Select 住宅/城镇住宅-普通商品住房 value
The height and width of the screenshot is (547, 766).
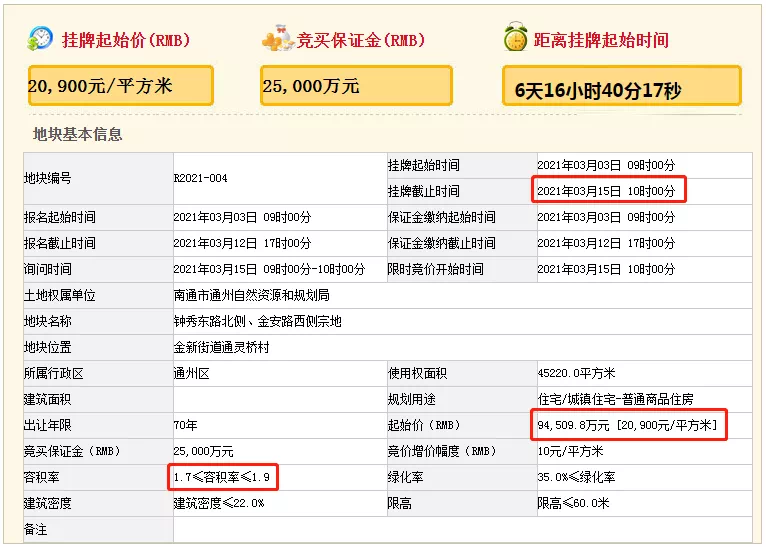click(x=616, y=400)
